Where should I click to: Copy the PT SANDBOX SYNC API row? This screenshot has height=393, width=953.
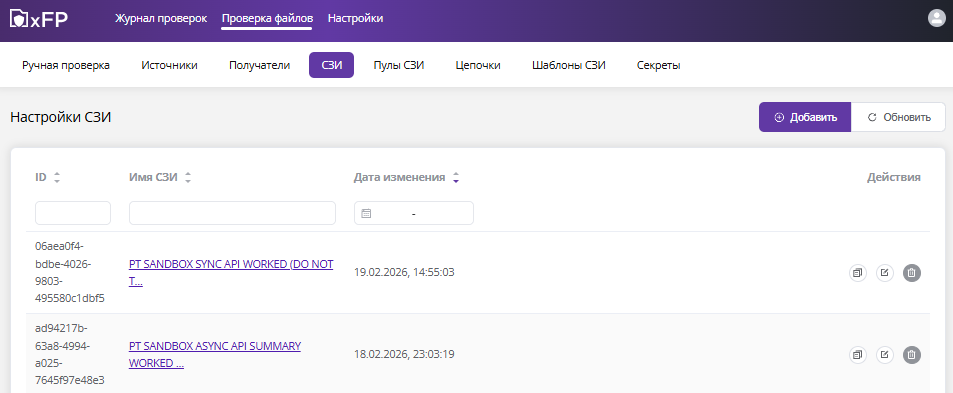[x=858, y=273]
